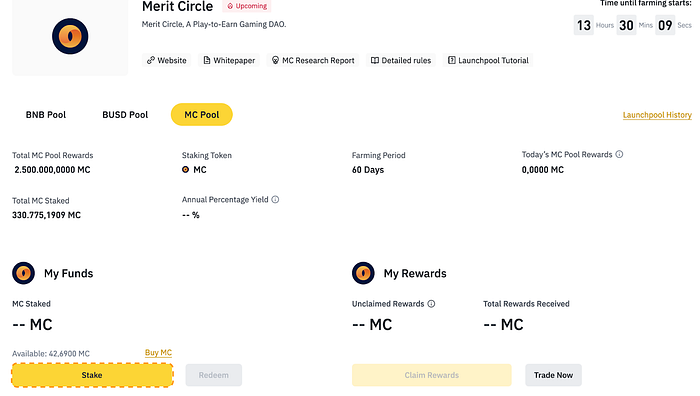Open Launchpool History
Screen dimensions: 700x396
pos(657,115)
